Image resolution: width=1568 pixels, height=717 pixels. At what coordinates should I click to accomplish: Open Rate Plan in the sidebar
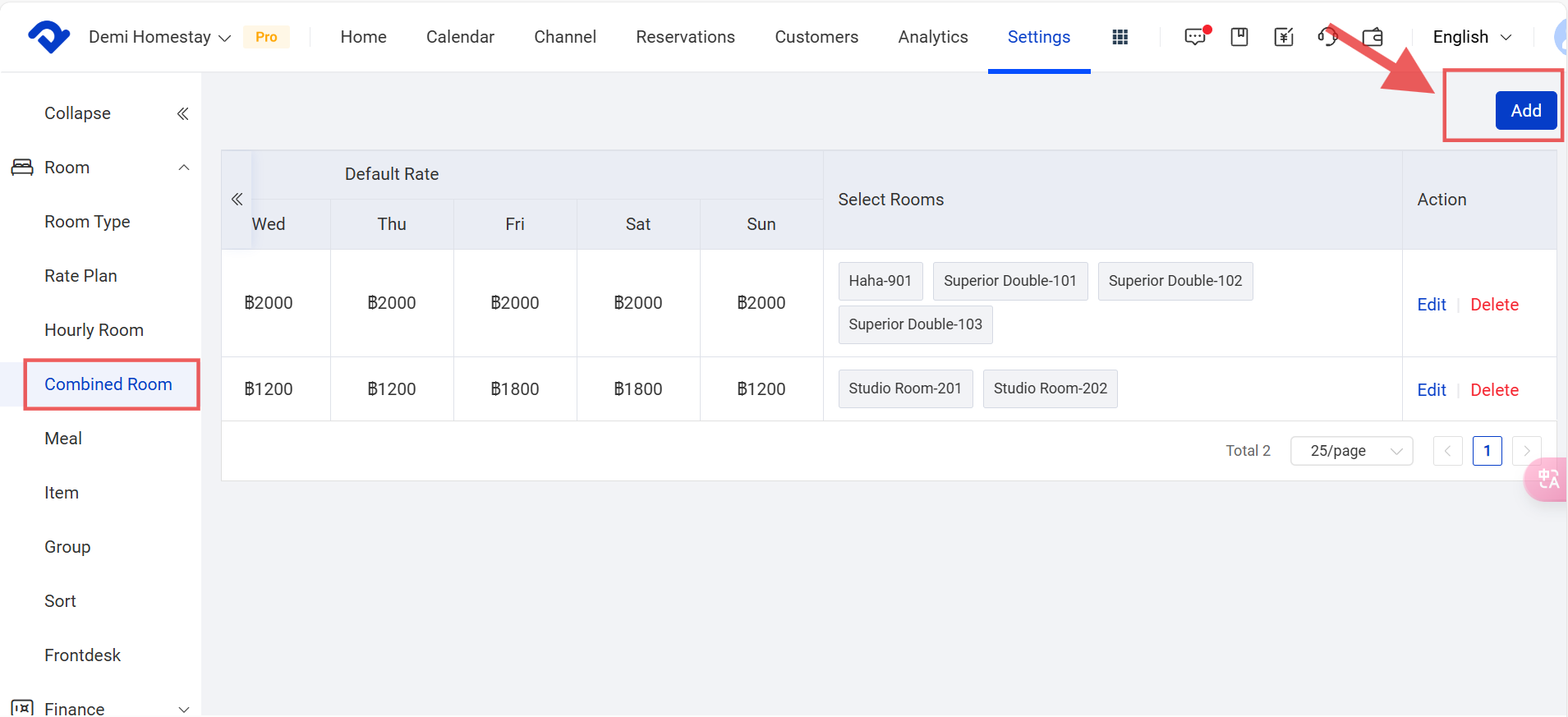[x=80, y=276]
